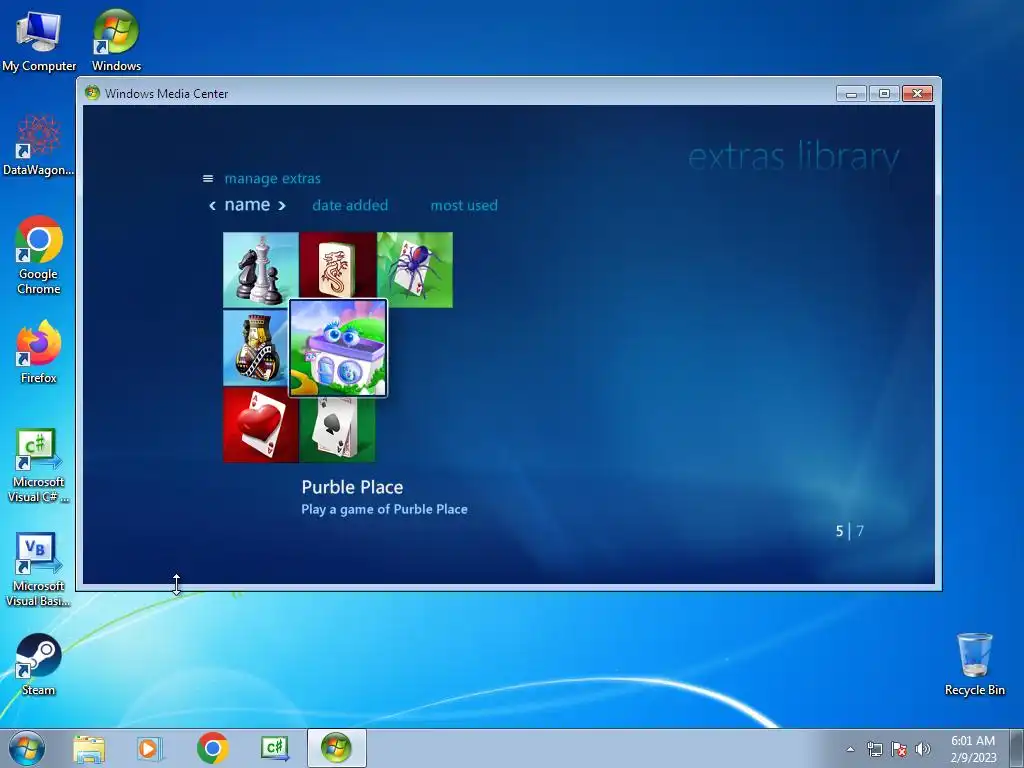
Task: Sort extras by most used
Action: tap(464, 205)
